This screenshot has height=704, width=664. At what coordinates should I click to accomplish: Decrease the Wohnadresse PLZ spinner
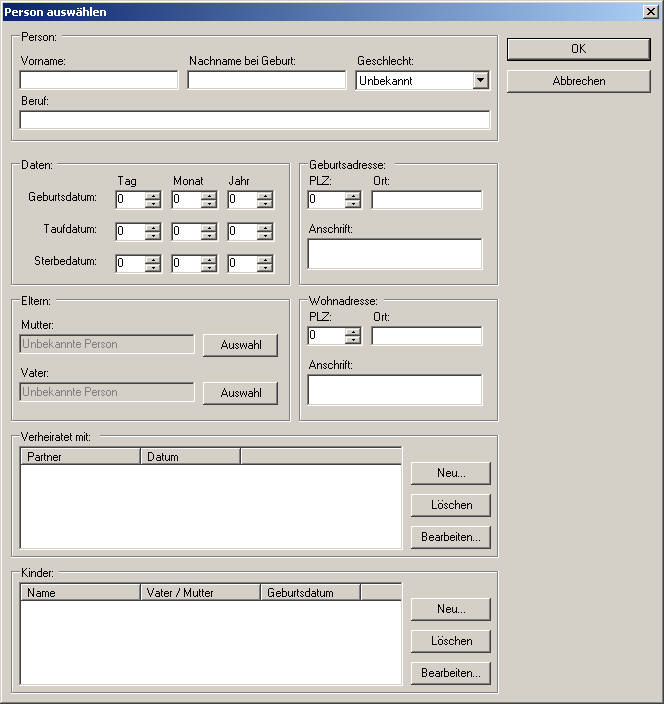pyautogui.click(x=353, y=340)
